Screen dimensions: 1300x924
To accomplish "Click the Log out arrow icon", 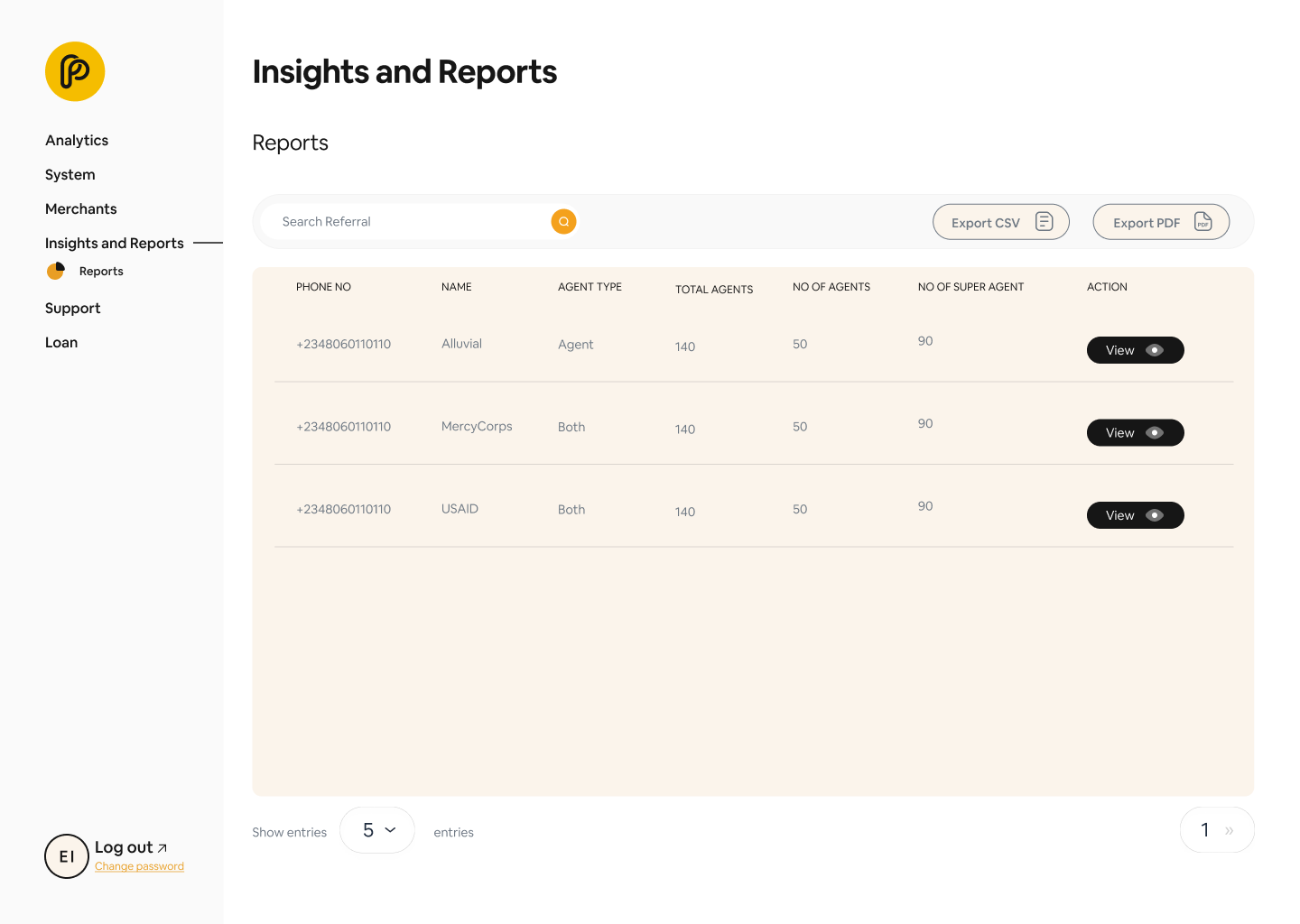I will click(162, 848).
